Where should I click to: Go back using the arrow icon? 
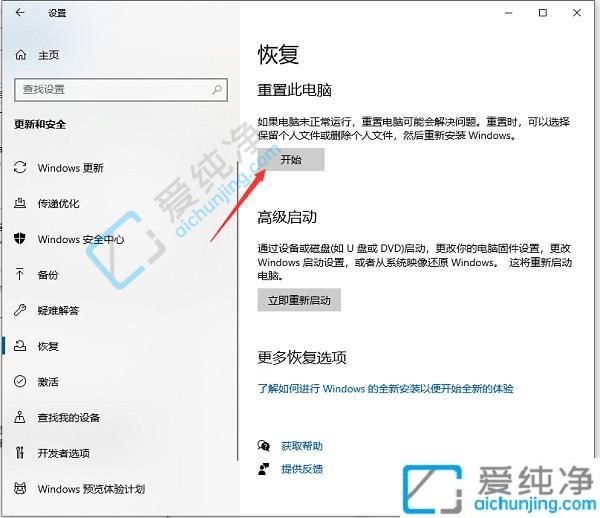pyautogui.click(x=20, y=13)
